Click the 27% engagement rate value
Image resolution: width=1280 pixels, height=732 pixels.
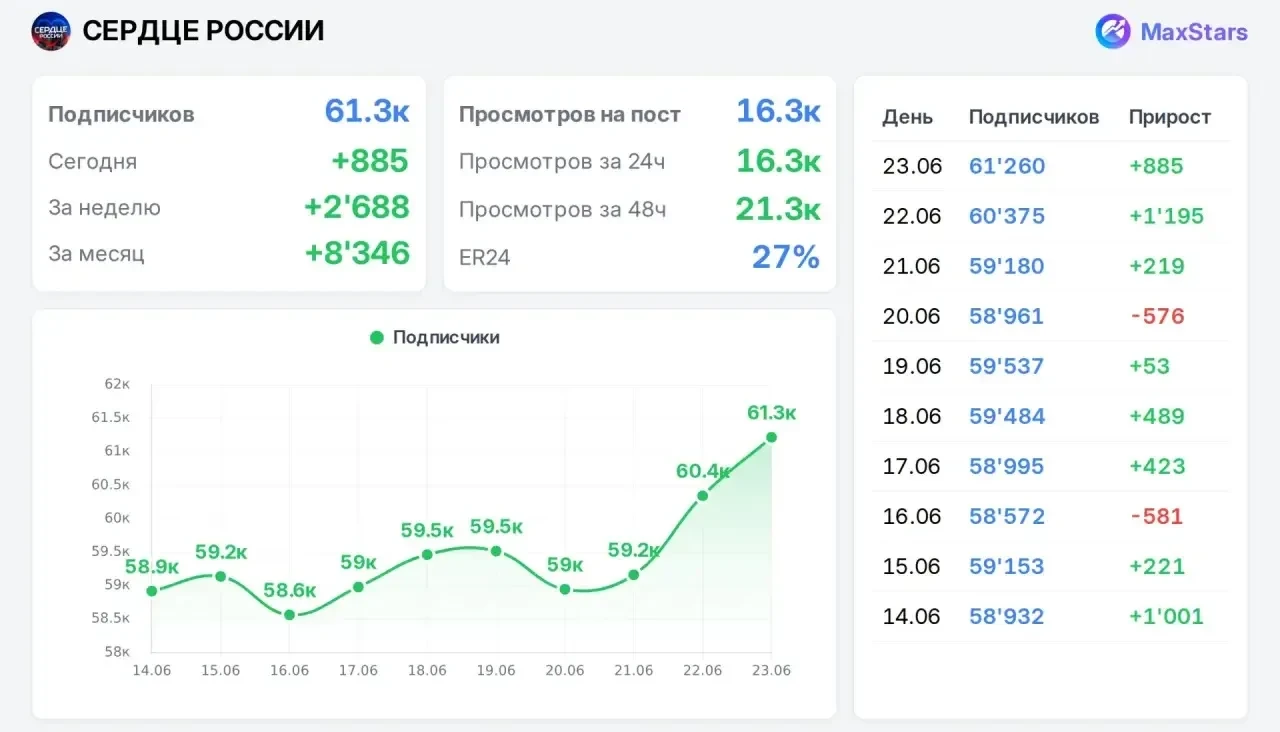[786, 256]
